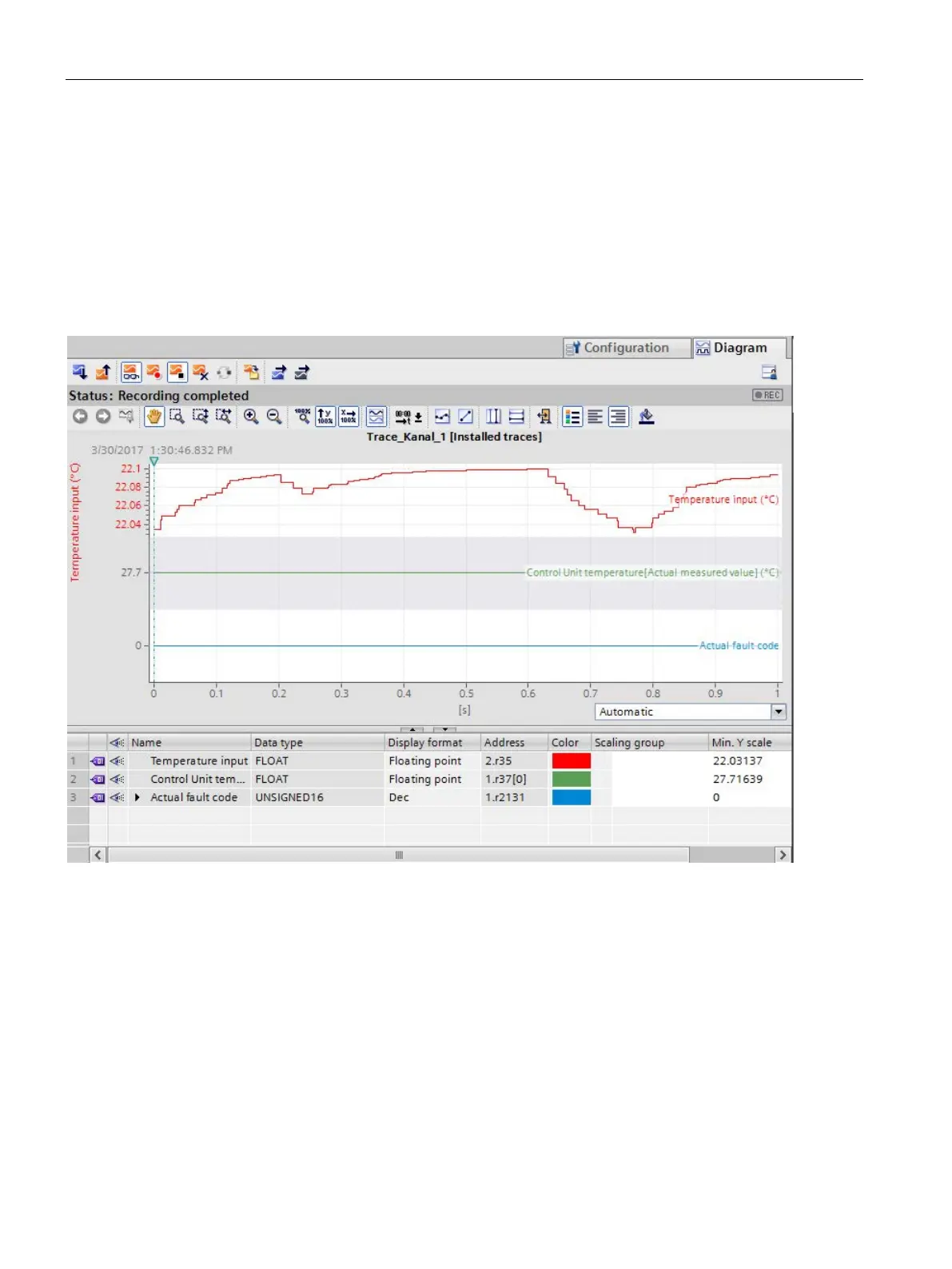Click the change background color icon
This screenshot has width=952, height=1269.
click(647, 417)
